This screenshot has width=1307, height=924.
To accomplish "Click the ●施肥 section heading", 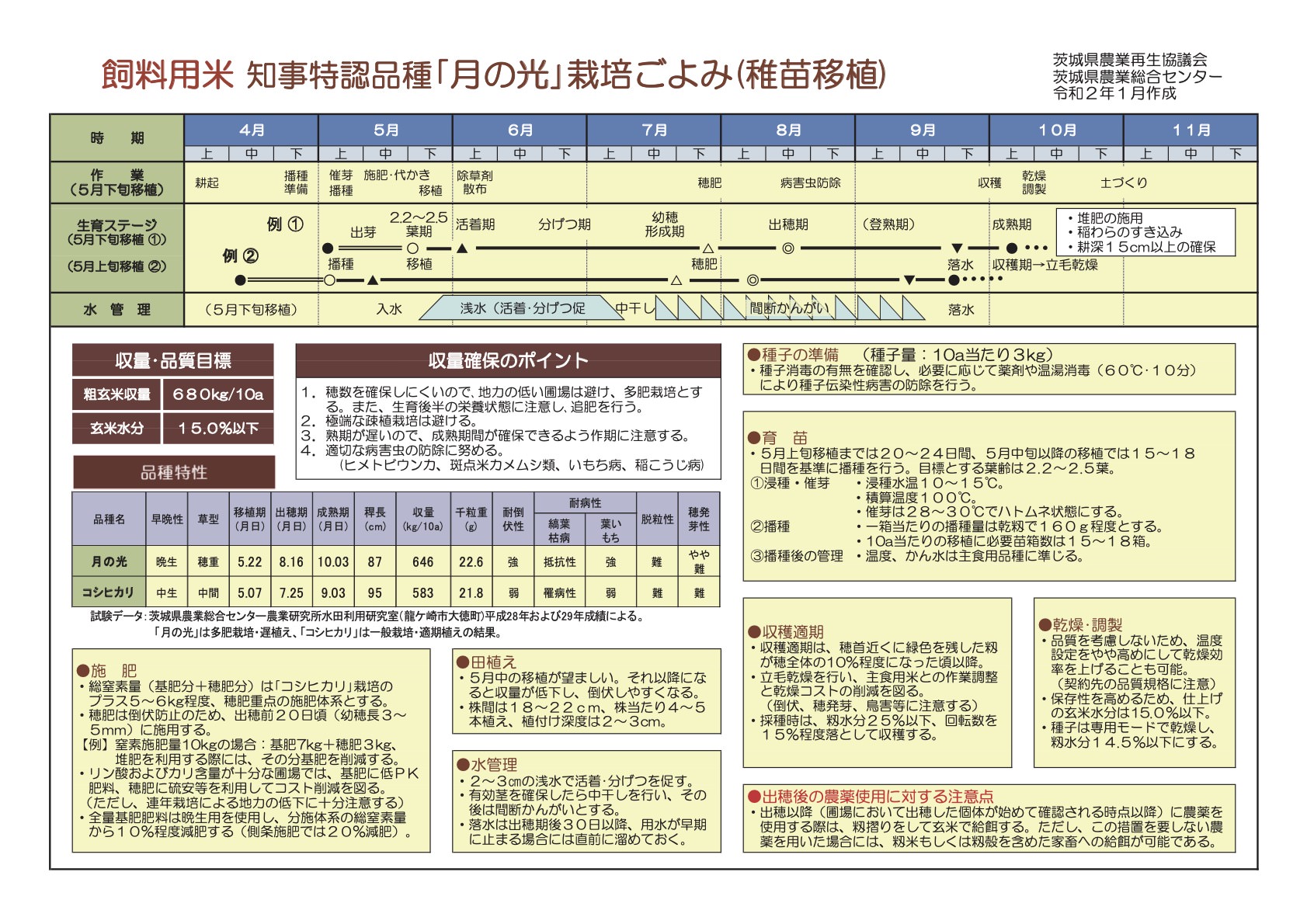I will click(106, 670).
